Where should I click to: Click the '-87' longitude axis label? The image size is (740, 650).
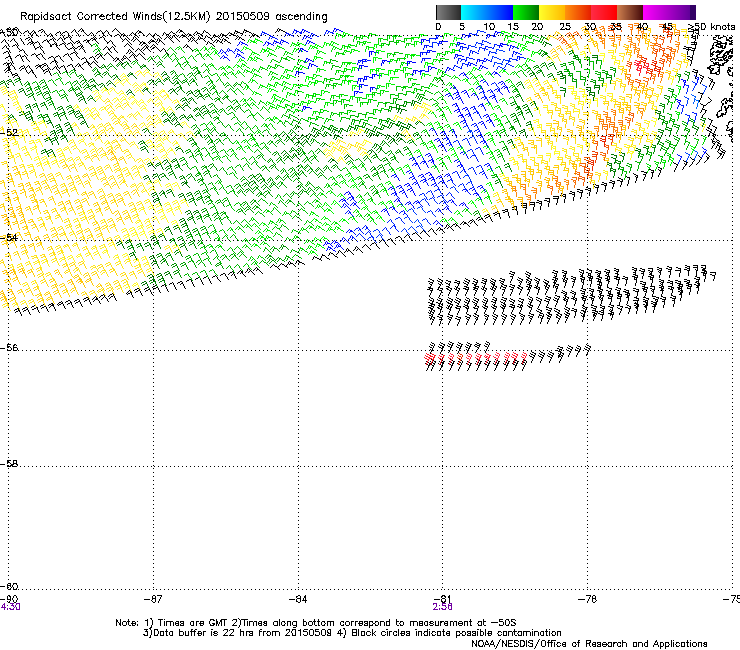[x=153, y=599]
